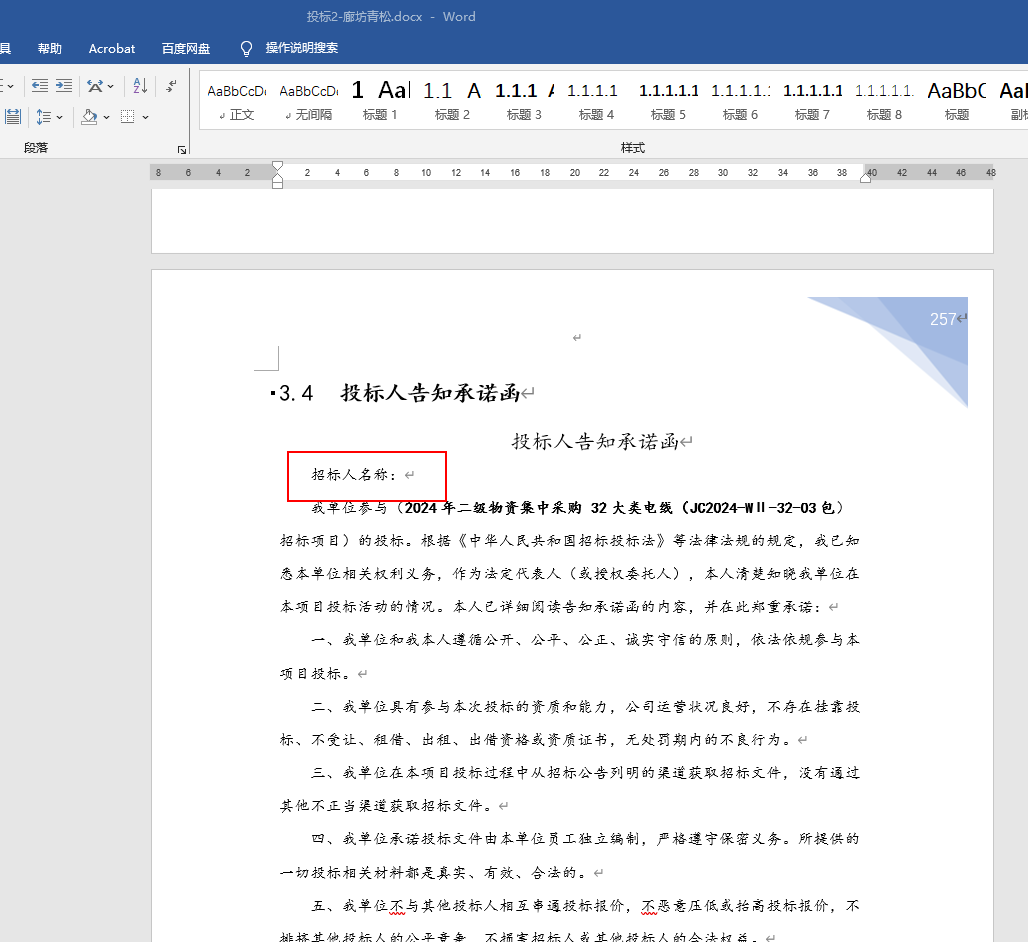Screen dimensions: 1028x942
Task: Apply the 无间隔 style
Action: [x=309, y=101]
